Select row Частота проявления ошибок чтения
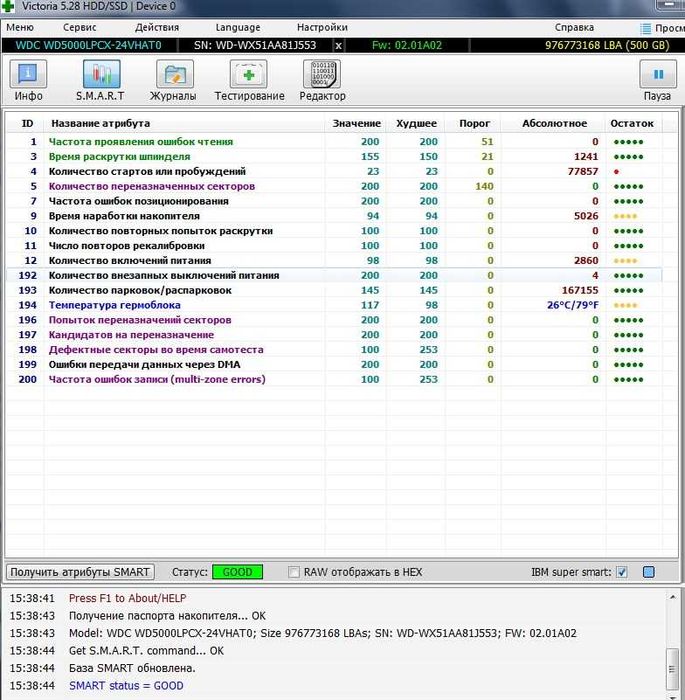 pyautogui.click(x=334, y=142)
